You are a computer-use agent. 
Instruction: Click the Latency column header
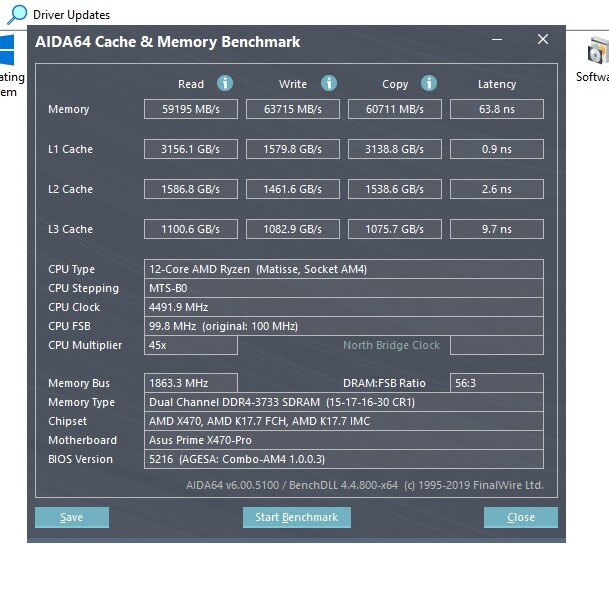coord(497,84)
